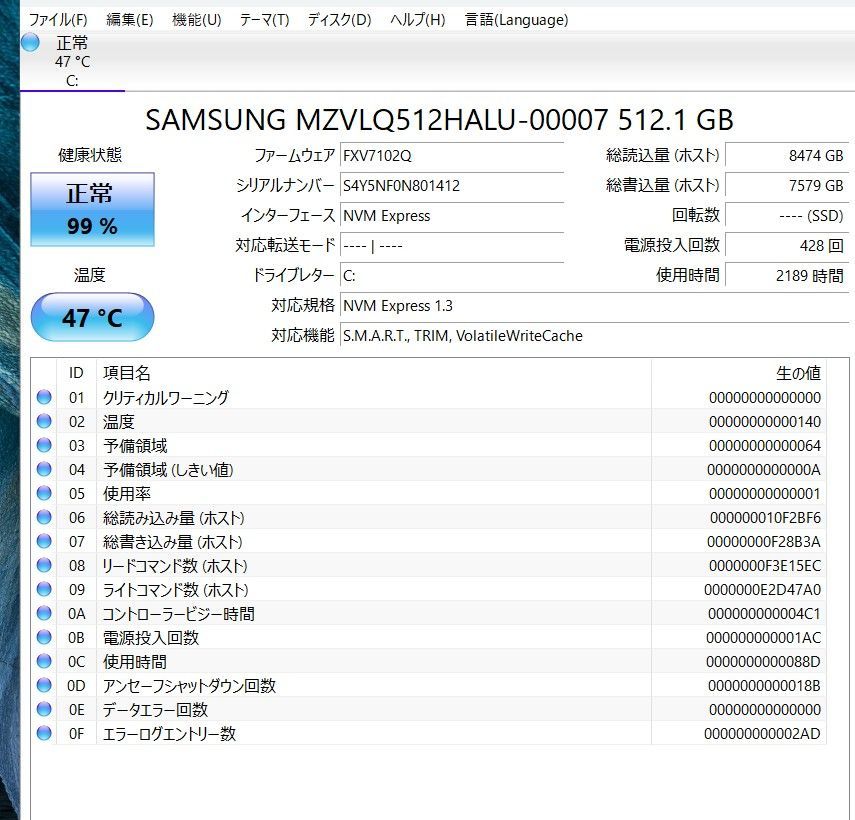The image size is (855, 820).
Task: Select the アンセーフシャットダウン回数 row name
Action: 189,685
